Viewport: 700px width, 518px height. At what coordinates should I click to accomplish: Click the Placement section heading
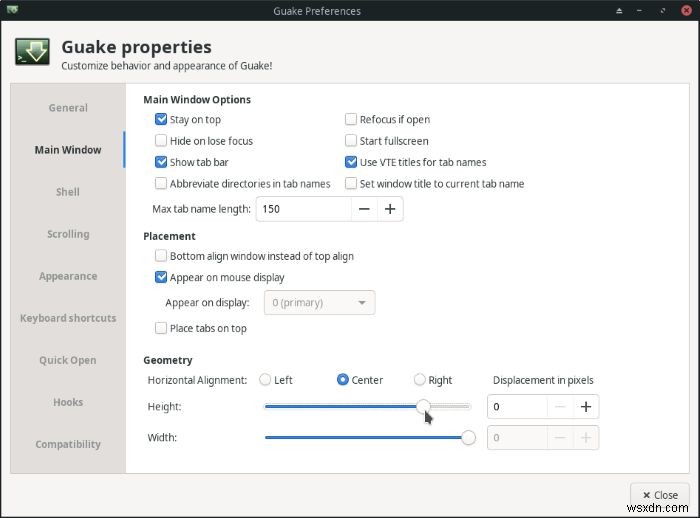pos(169,236)
